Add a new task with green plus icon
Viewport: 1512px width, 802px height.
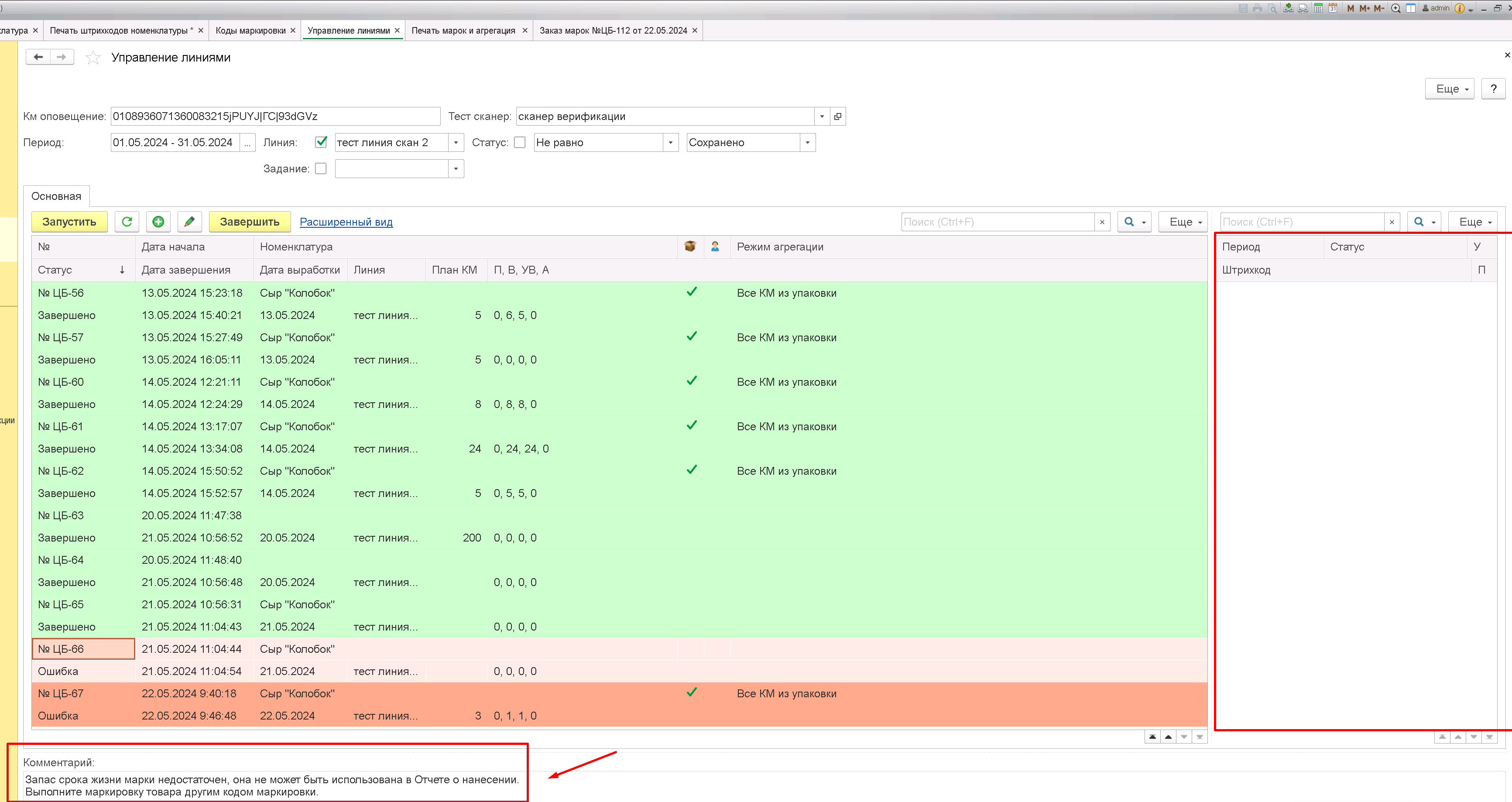pos(158,222)
